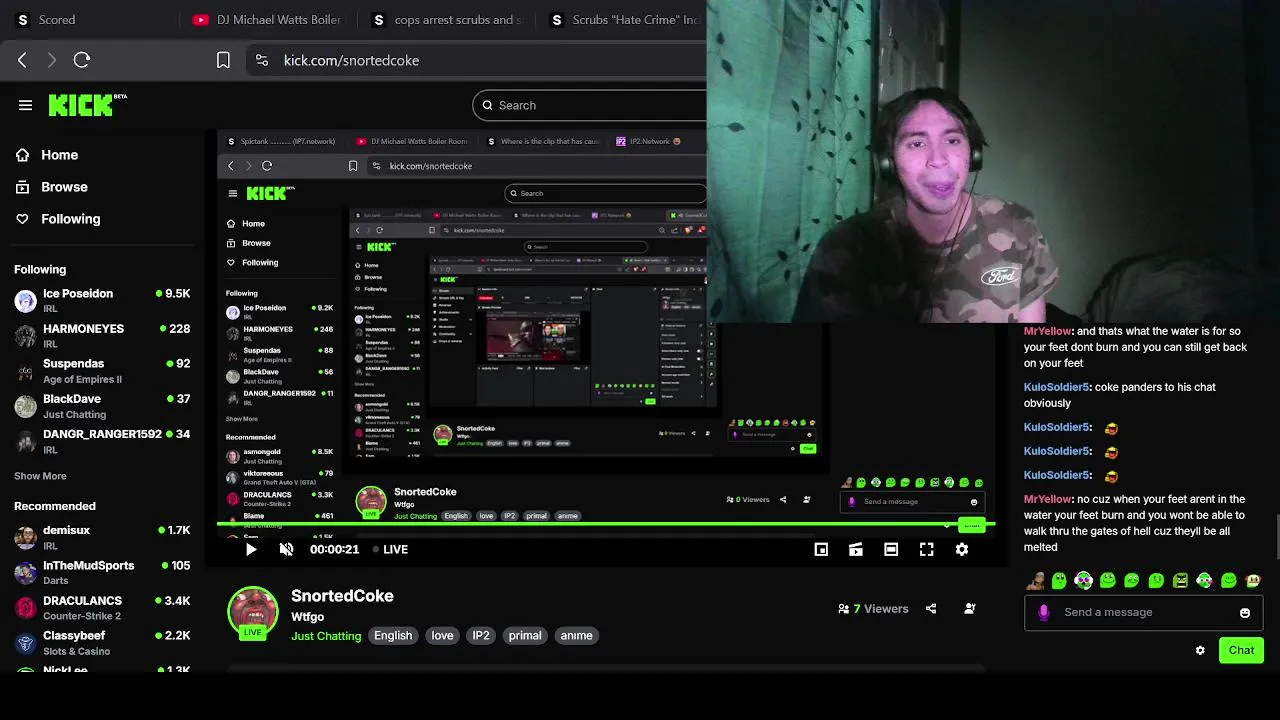Screen dimensions: 1280x720
Task: Click the video progress bar
Action: tap(605, 524)
